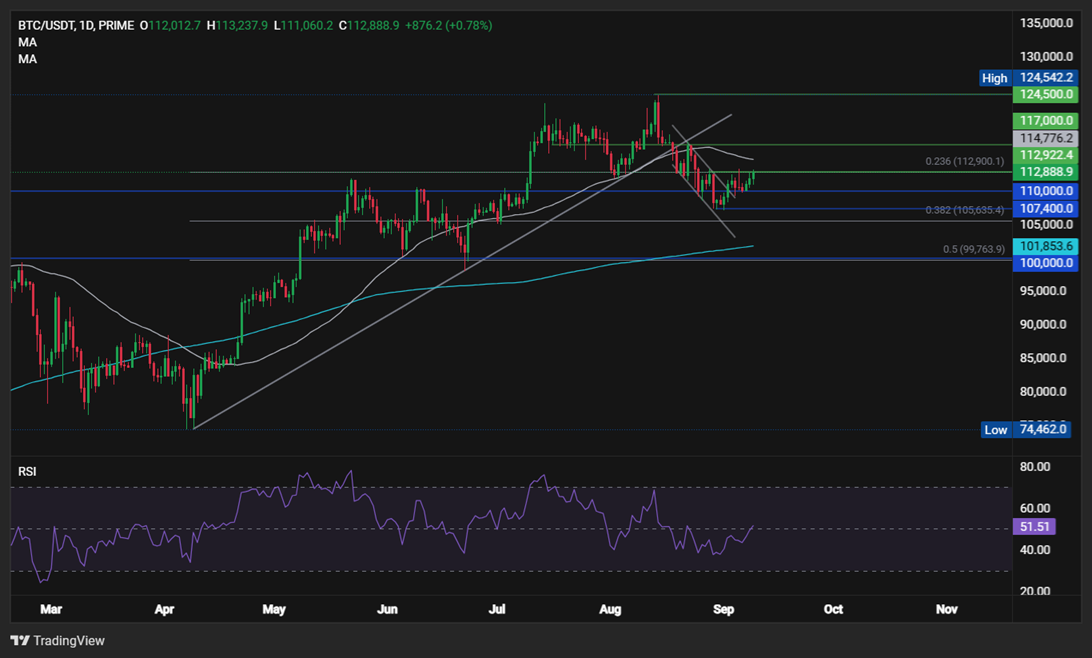Click the cyan 101,853.6 MA price label

click(1045, 246)
